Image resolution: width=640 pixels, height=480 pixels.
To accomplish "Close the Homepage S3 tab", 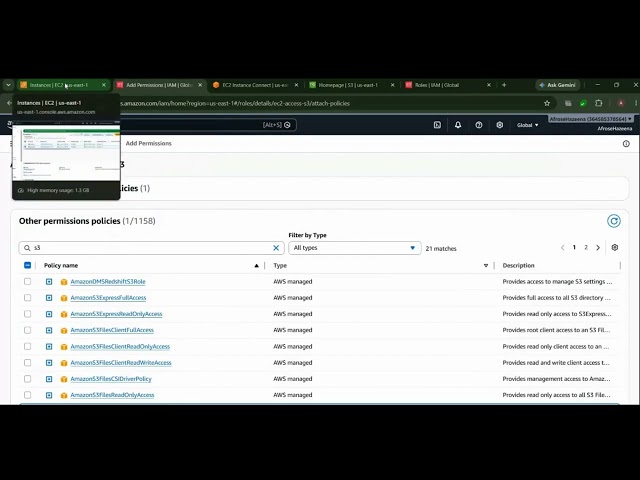I will [x=393, y=85].
